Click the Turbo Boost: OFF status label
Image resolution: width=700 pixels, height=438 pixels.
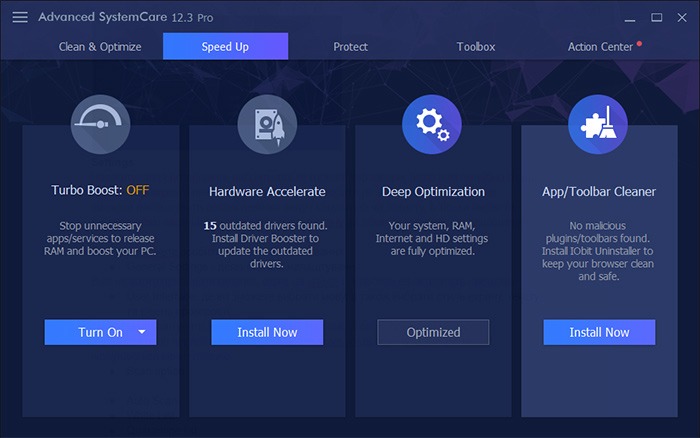coord(100,190)
